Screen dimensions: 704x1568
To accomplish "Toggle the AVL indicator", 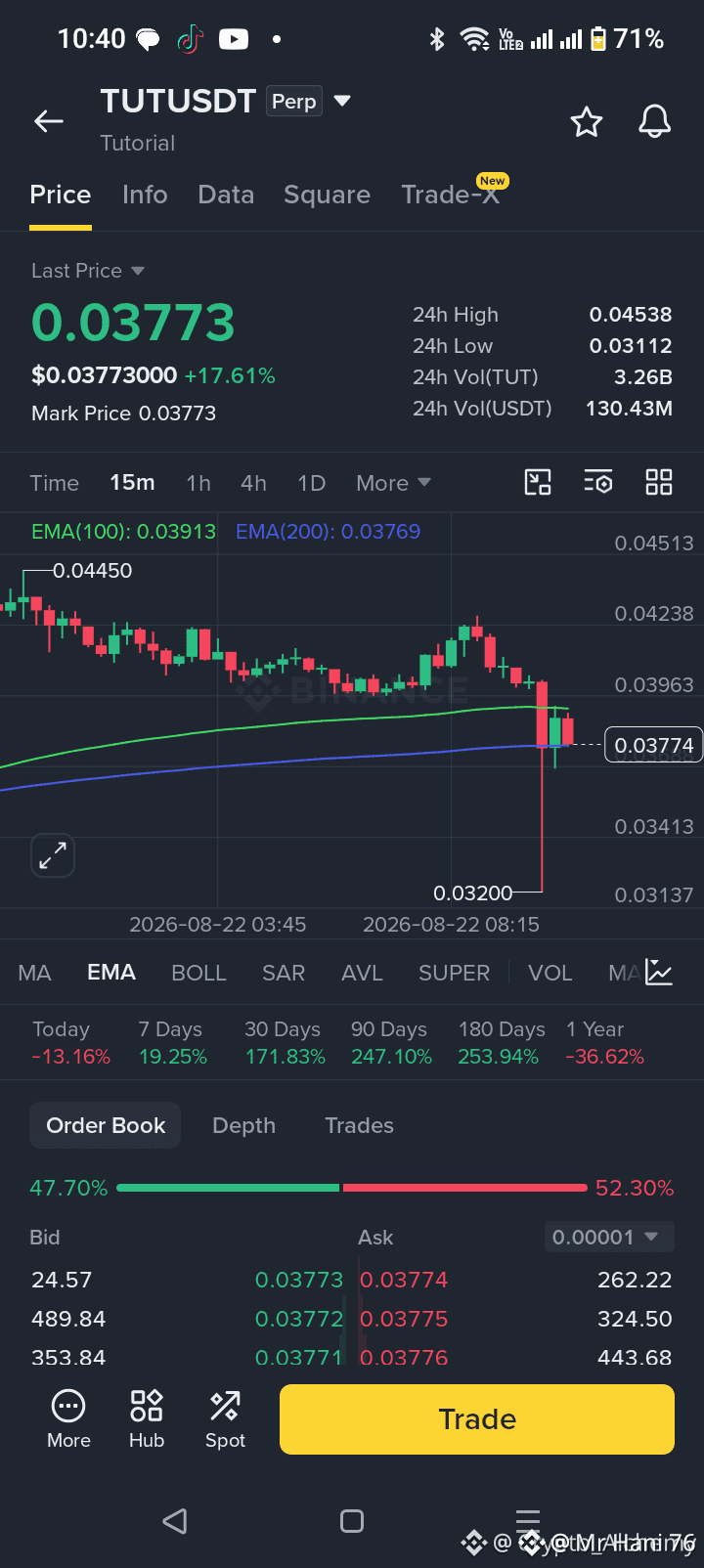I will (362, 973).
